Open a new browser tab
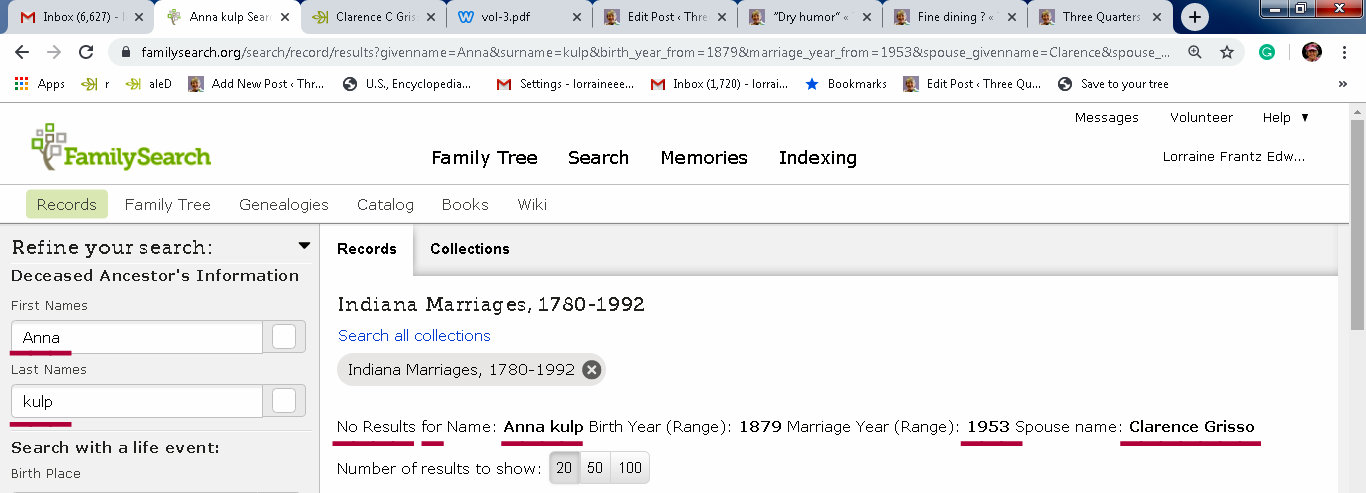The height and width of the screenshot is (493, 1366). coord(1195,17)
